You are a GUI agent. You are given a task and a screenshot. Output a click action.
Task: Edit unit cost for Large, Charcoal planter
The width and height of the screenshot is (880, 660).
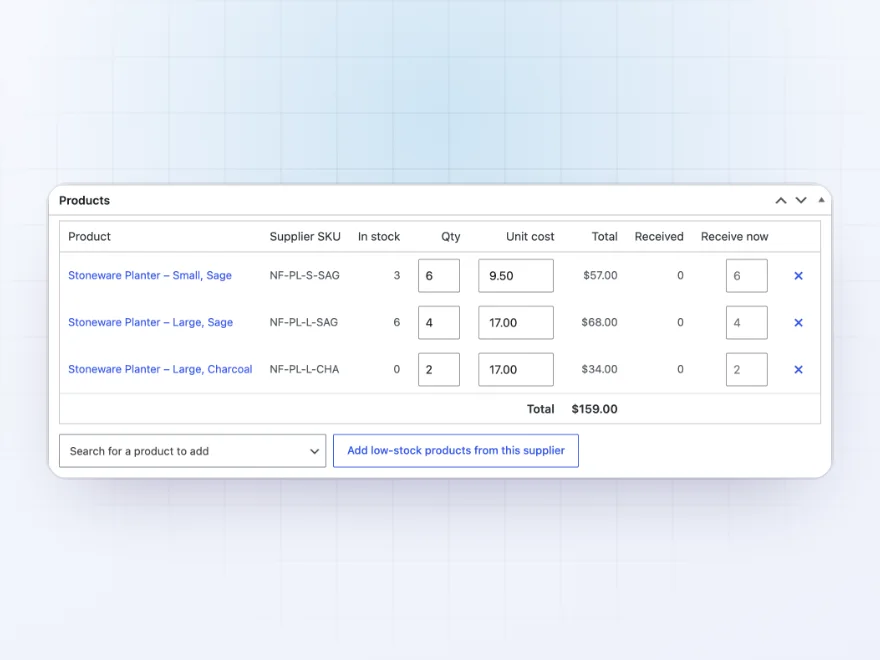tap(516, 369)
